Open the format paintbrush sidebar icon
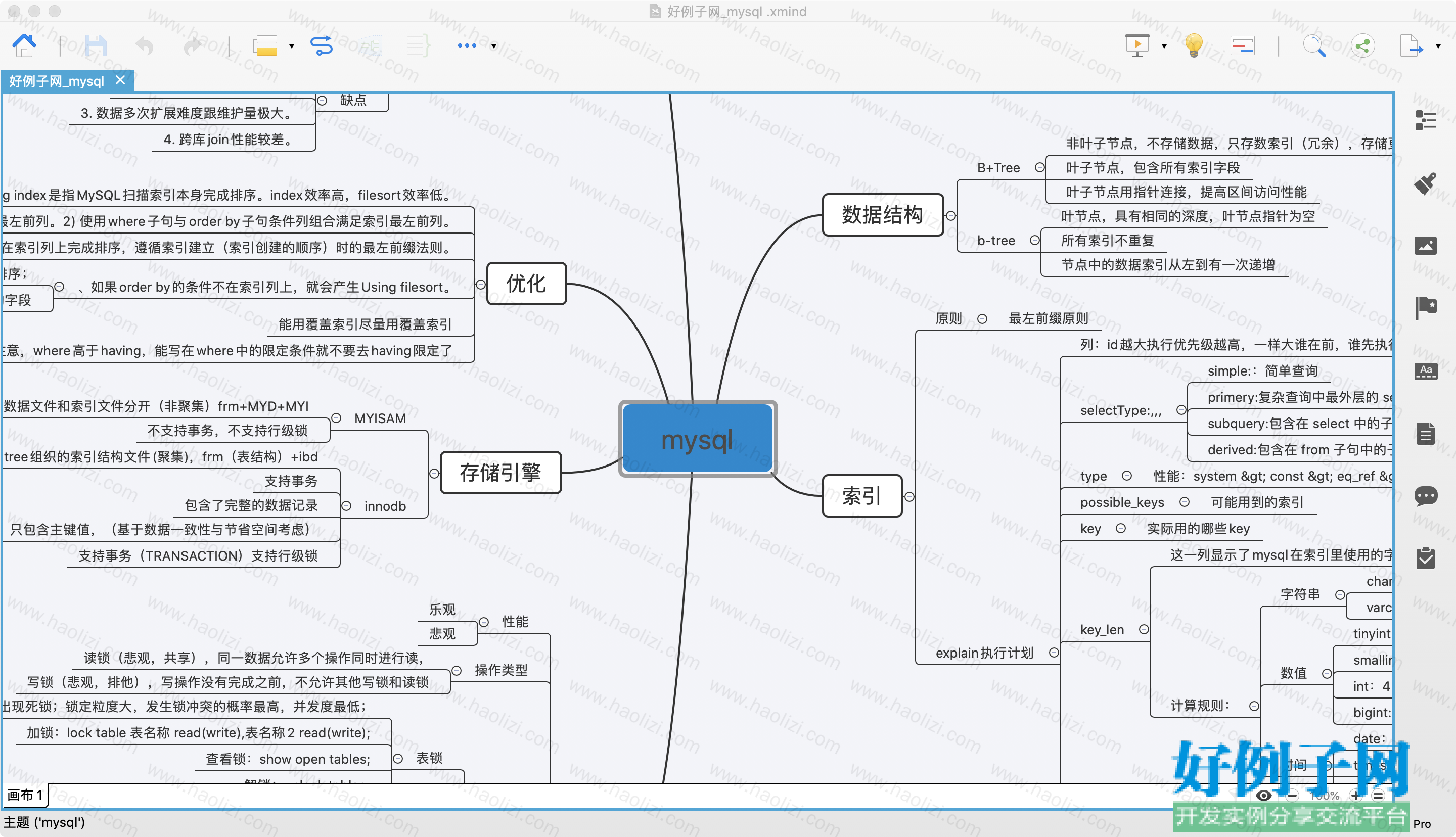The width and height of the screenshot is (1456, 837). [x=1426, y=183]
